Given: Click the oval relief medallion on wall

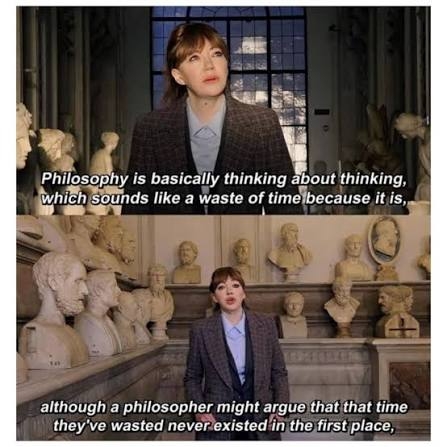Looking at the screenshot, I should coord(384,239).
